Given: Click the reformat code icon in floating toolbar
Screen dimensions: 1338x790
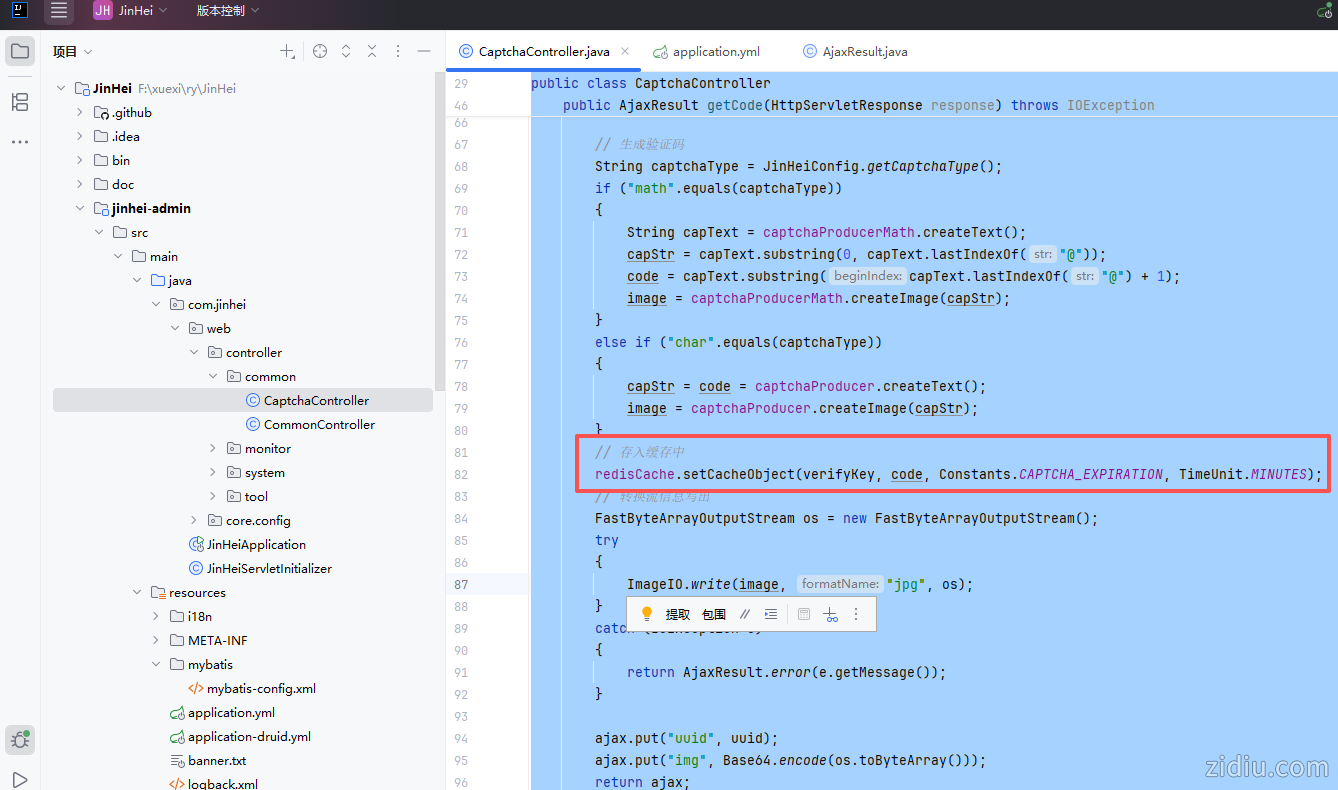Looking at the screenshot, I should click(770, 614).
